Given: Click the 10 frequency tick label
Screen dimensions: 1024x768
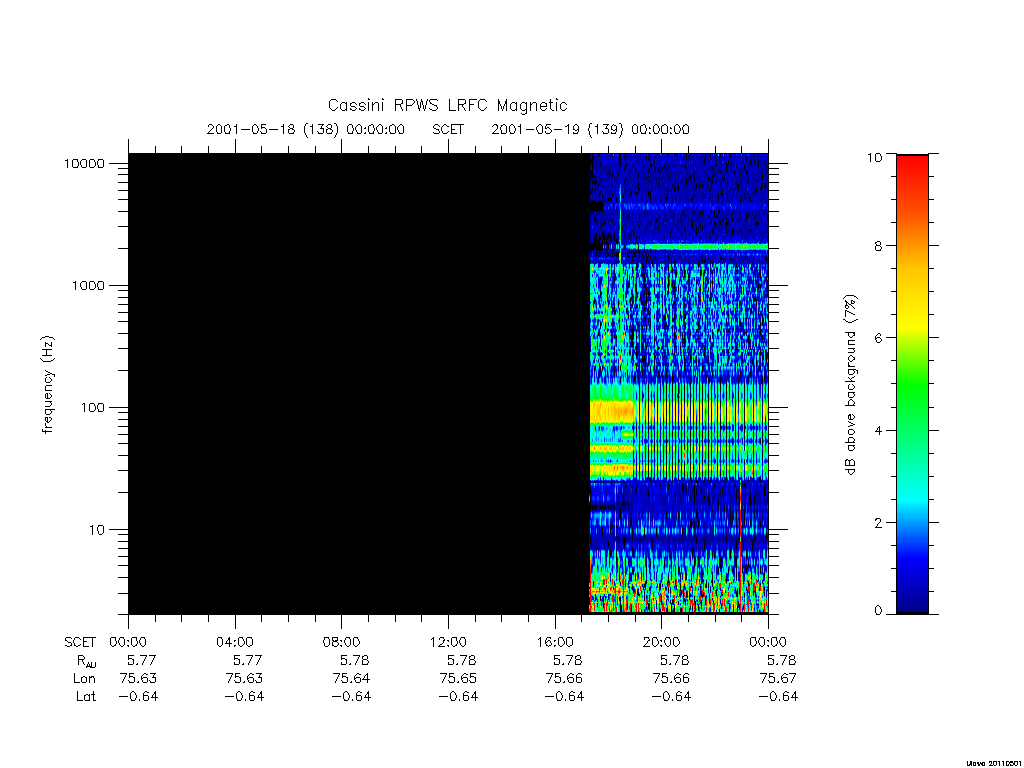Looking at the screenshot, I should coord(97,530).
